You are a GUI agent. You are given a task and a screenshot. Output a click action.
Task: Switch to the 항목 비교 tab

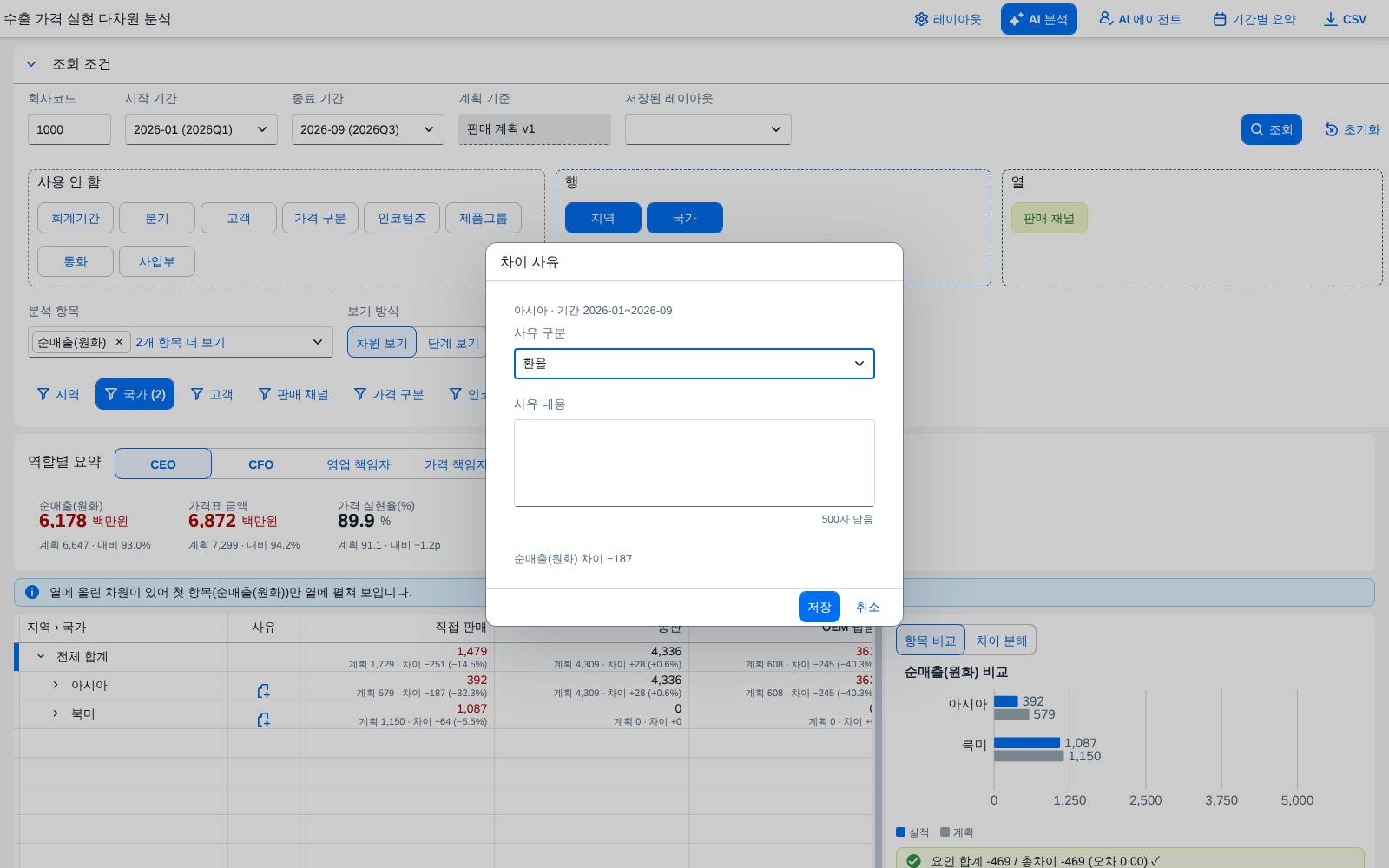pyautogui.click(x=931, y=641)
